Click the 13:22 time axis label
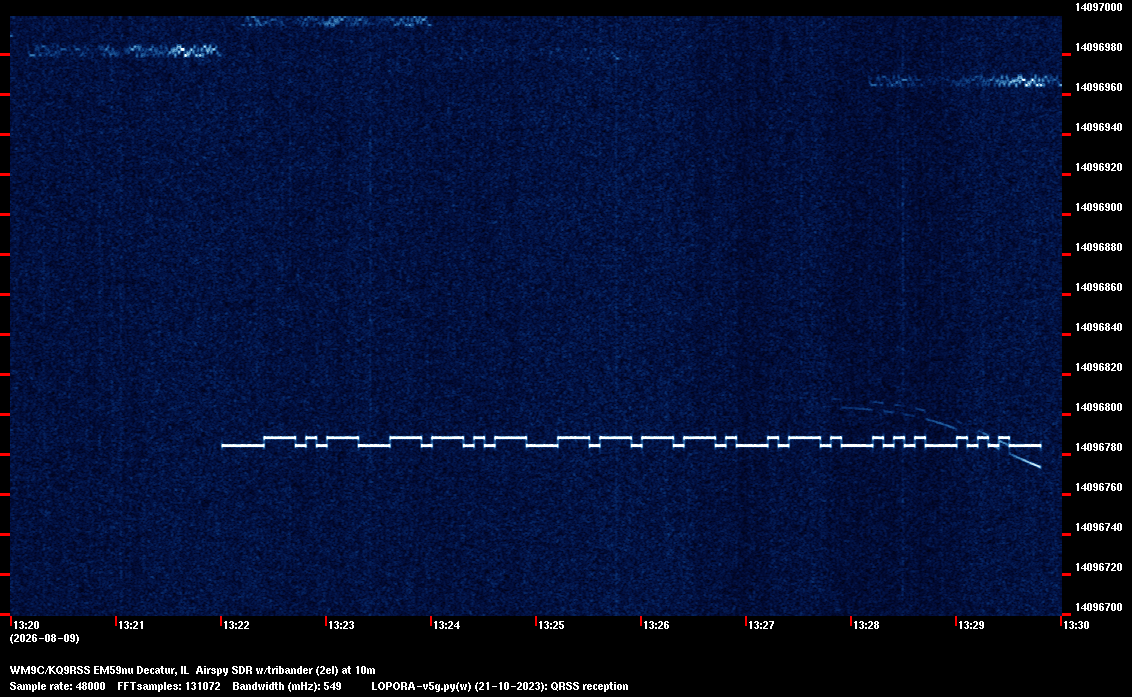The image size is (1132, 697). point(237,625)
